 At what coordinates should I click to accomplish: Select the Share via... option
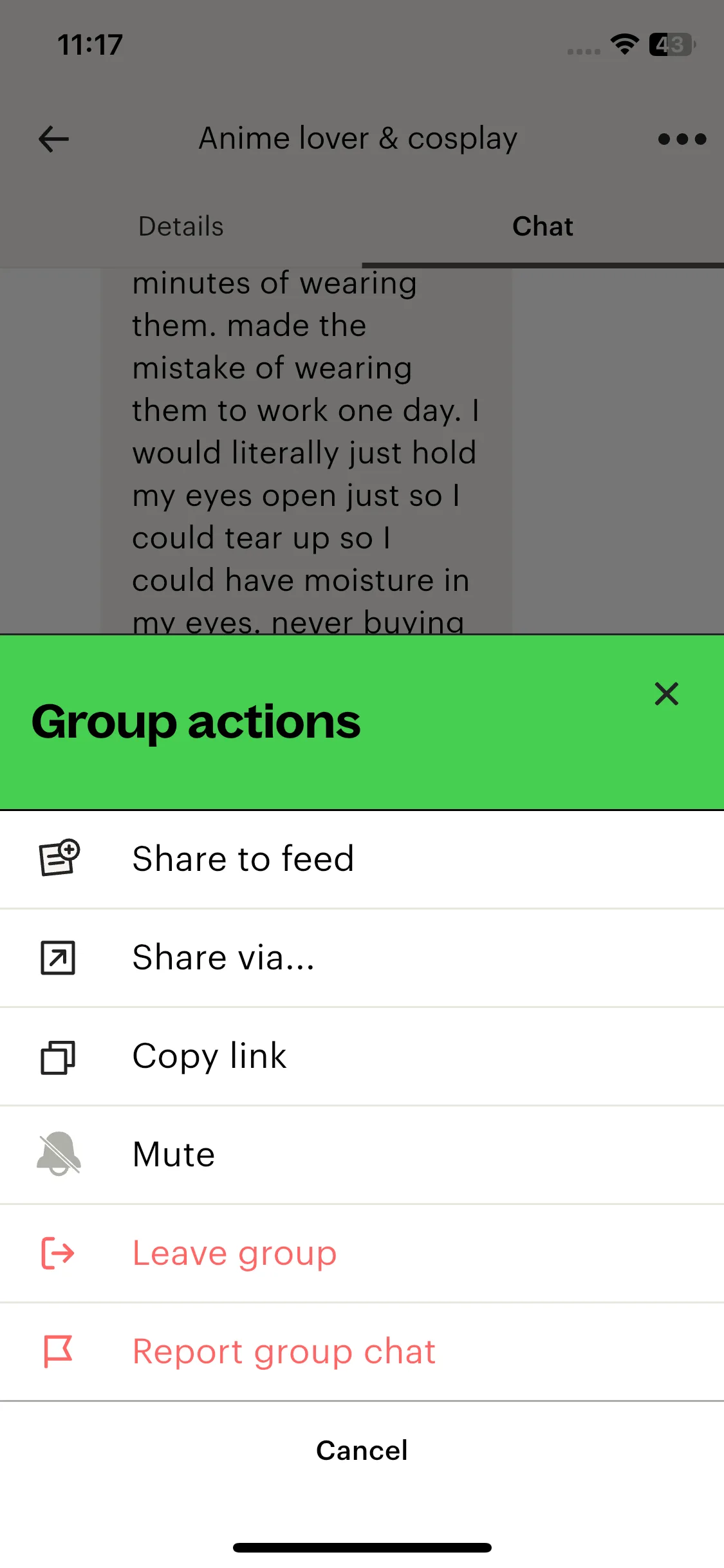(x=223, y=958)
